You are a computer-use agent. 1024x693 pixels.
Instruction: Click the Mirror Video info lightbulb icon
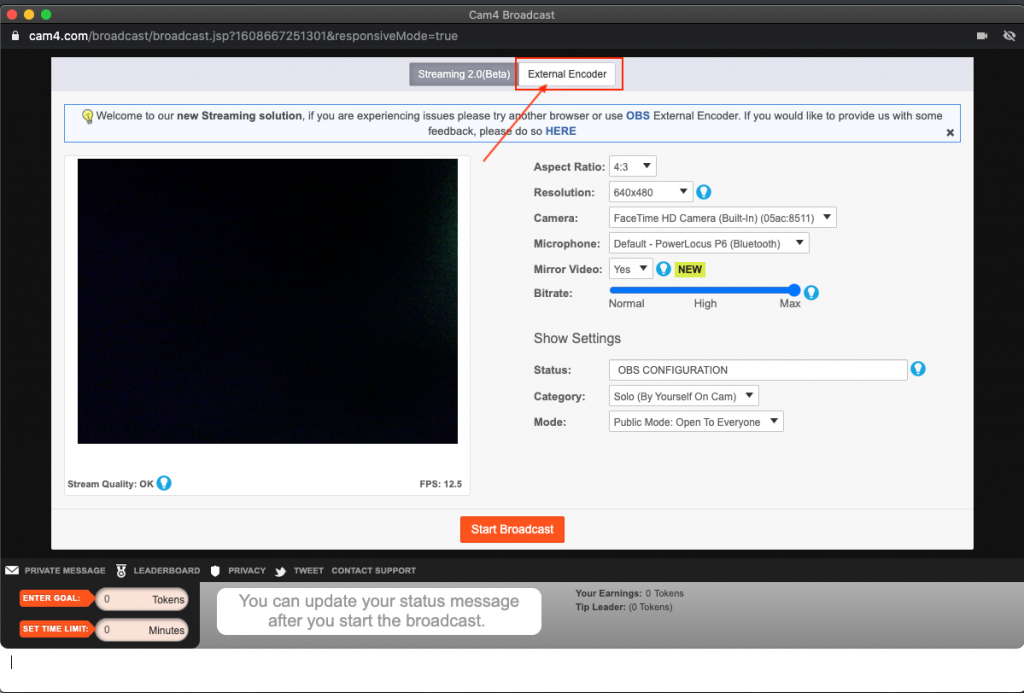[663, 269]
